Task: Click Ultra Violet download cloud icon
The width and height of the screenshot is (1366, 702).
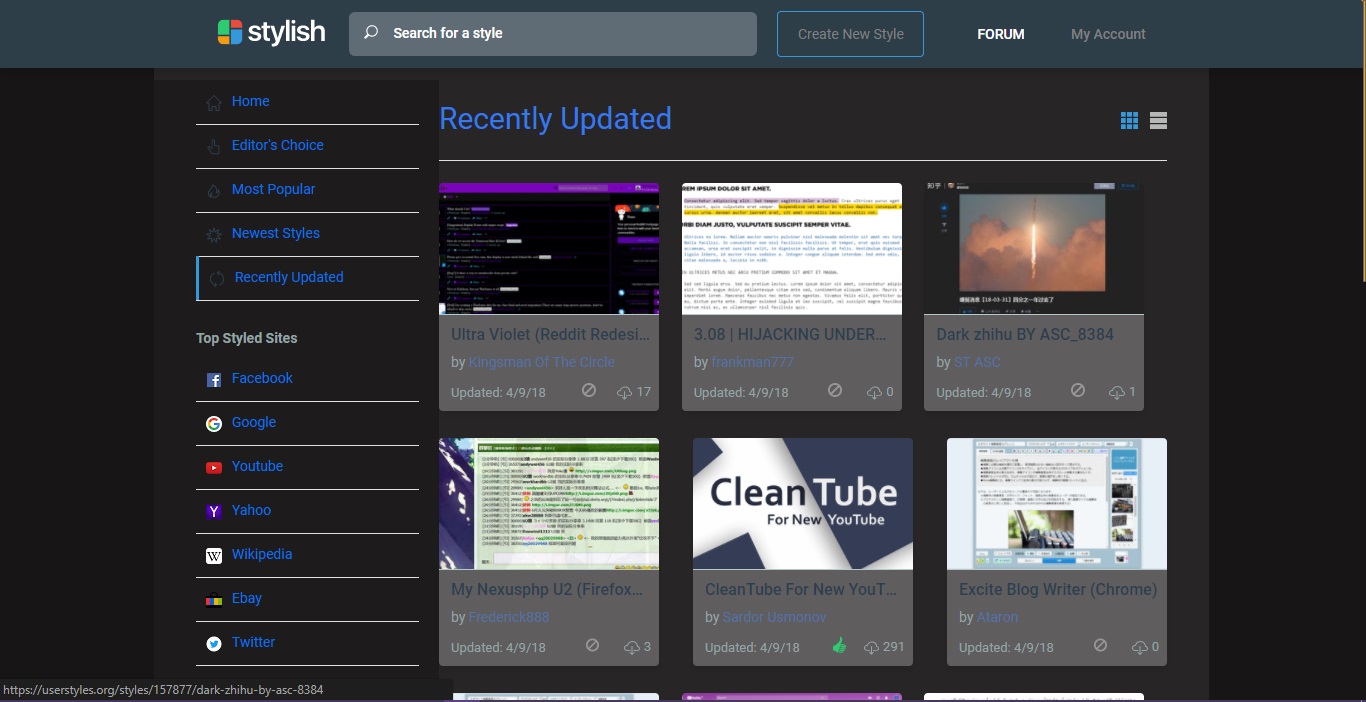Action: 625,392
